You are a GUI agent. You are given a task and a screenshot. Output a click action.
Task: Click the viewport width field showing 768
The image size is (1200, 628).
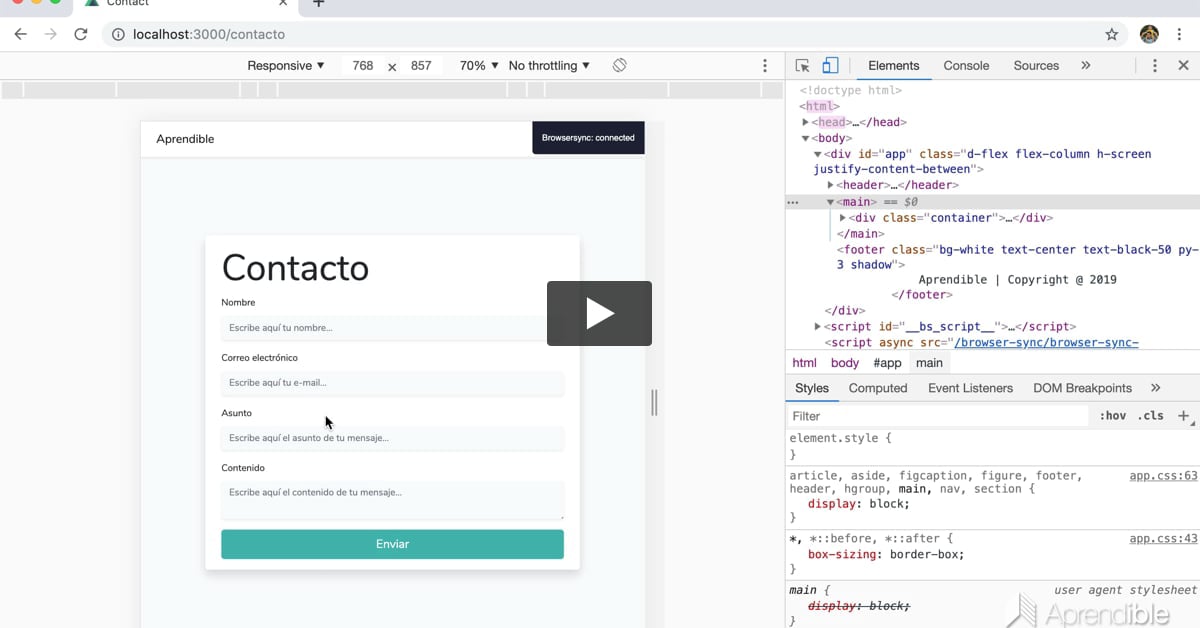[x=363, y=66]
